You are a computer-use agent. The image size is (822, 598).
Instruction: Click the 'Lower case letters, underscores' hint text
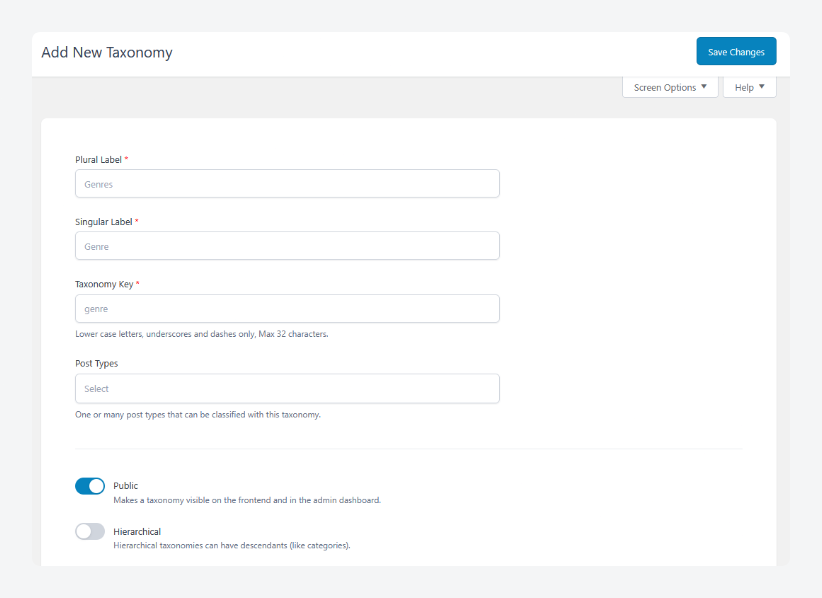click(x=202, y=334)
